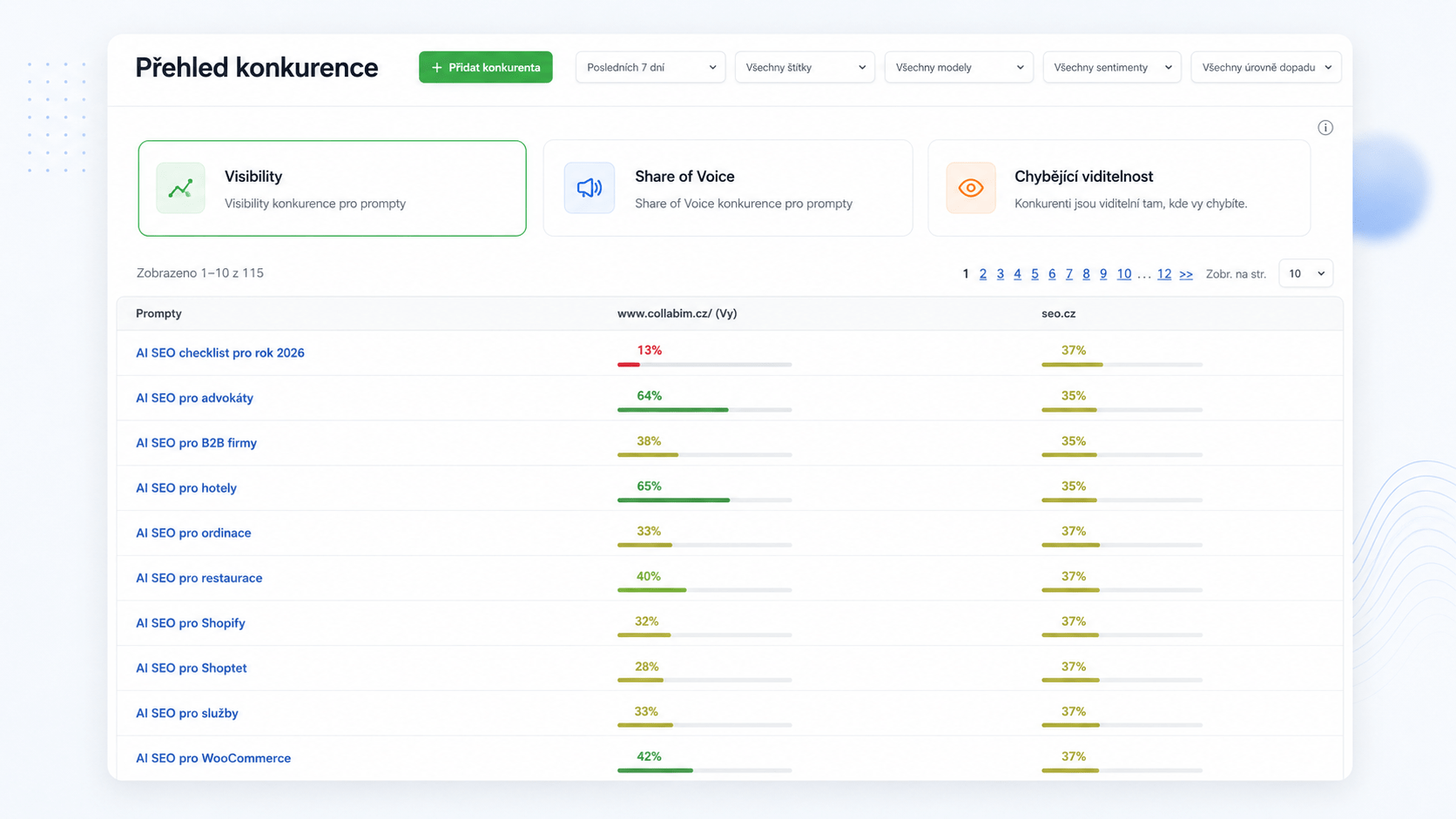Open the Všechny modely dropdown
The height and width of the screenshot is (819, 1456).
tap(959, 67)
